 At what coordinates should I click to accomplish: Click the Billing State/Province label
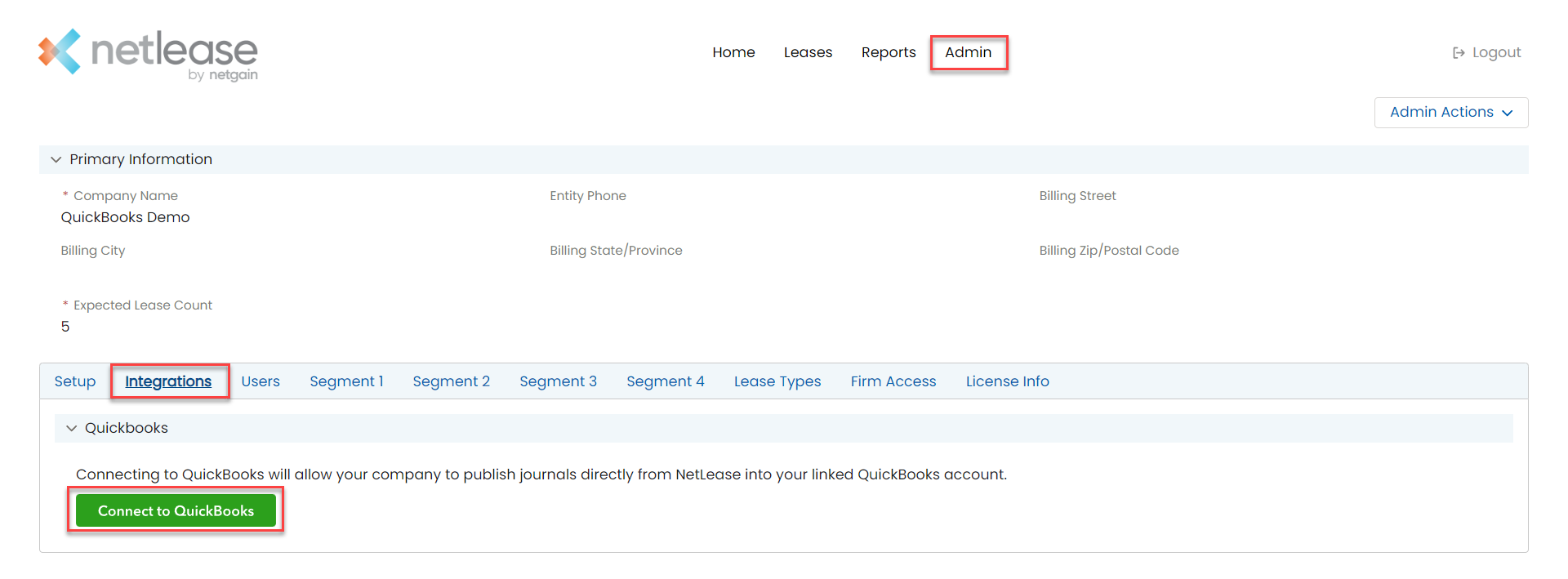pos(616,251)
